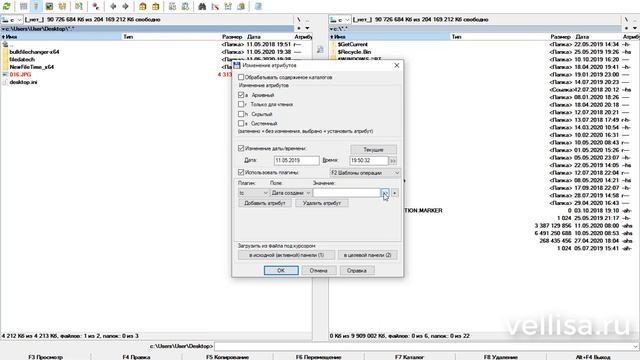
Task: Click the copy names toolbar icon
Action: [x=241, y=6]
